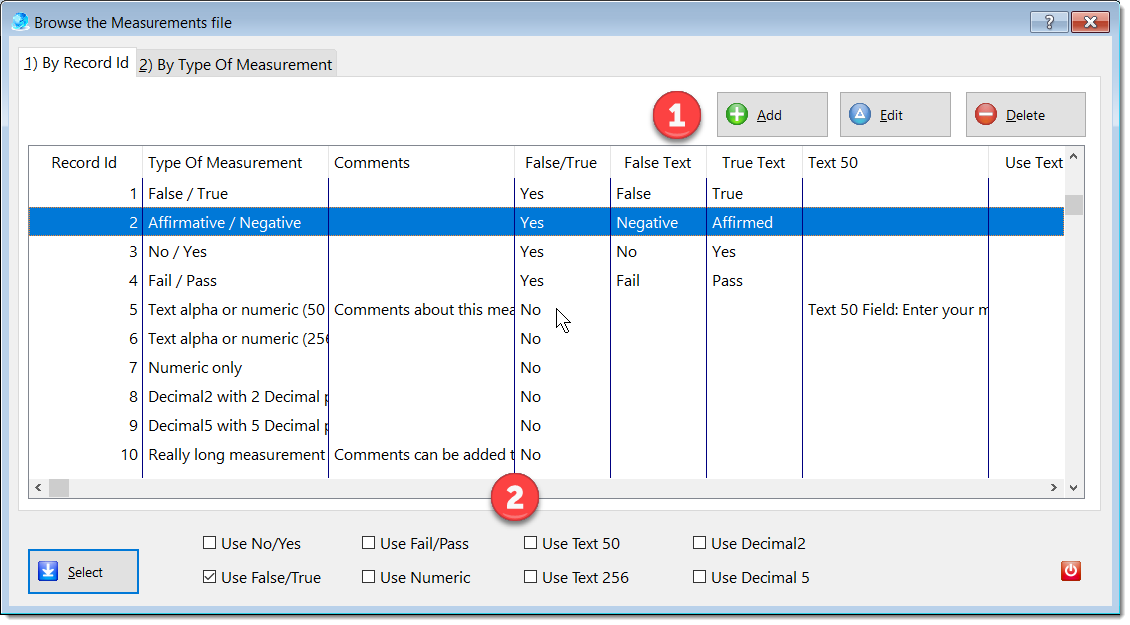Viewport: 1130px width, 625px height.
Task: Click the blue down-arrow Select icon
Action: coord(49,572)
